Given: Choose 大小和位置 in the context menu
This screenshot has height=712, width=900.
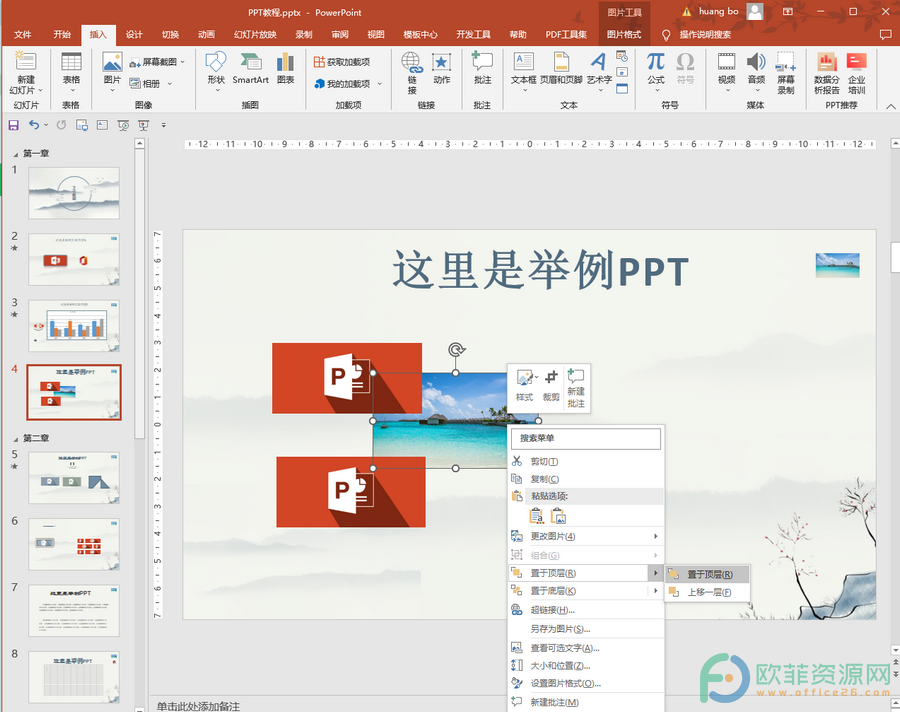Looking at the screenshot, I should pyautogui.click(x=586, y=665).
